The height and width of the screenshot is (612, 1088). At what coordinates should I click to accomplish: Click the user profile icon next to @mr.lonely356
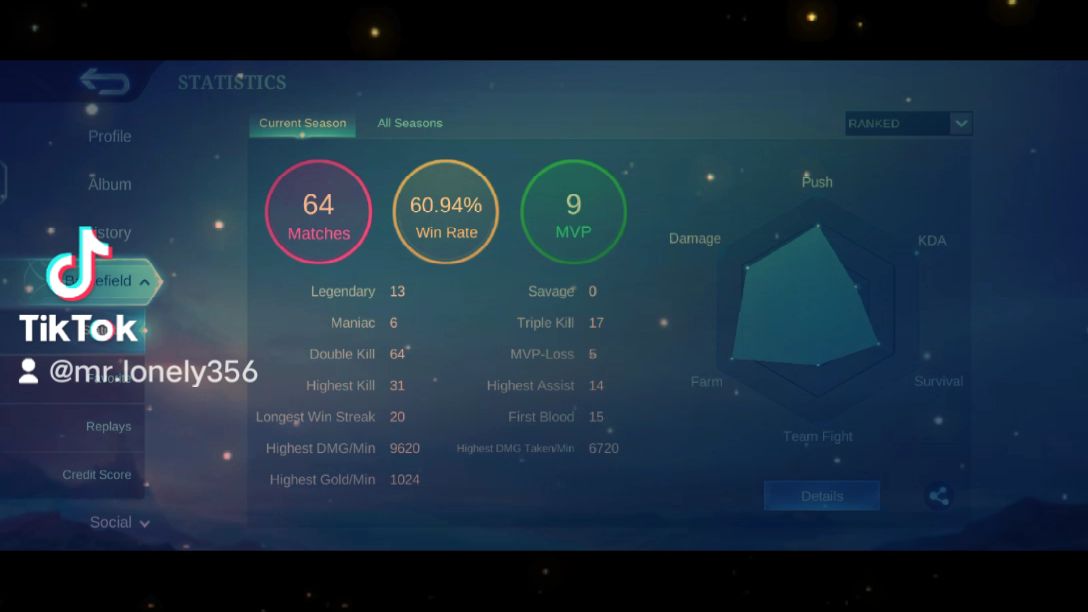pos(29,373)
